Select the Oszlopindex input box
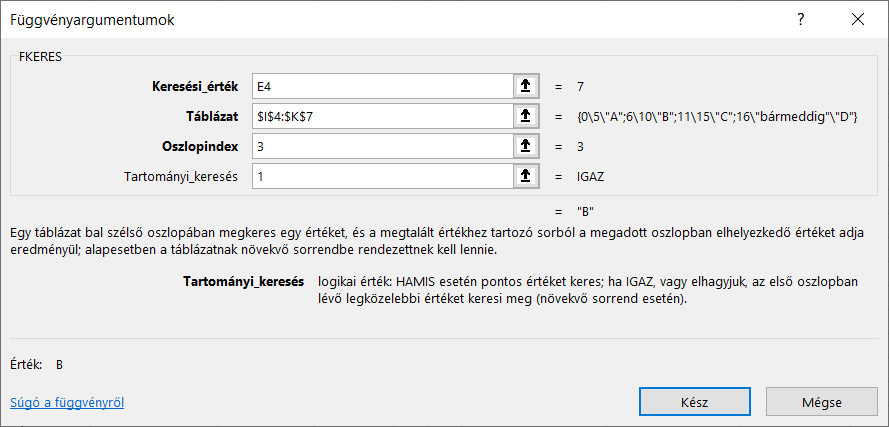This screenshot has width=889, height=427. 380,146
